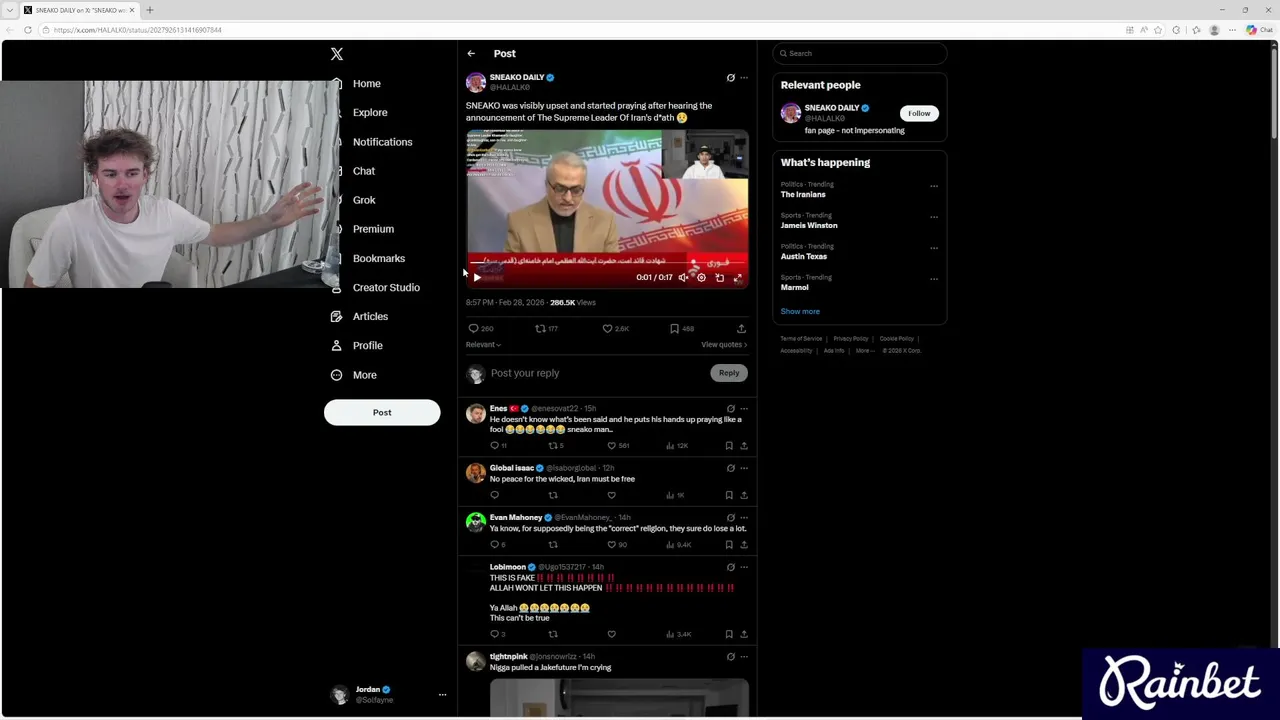Unmute the video volume icon
Screen dimensions: 1280x720
point(683,278)
